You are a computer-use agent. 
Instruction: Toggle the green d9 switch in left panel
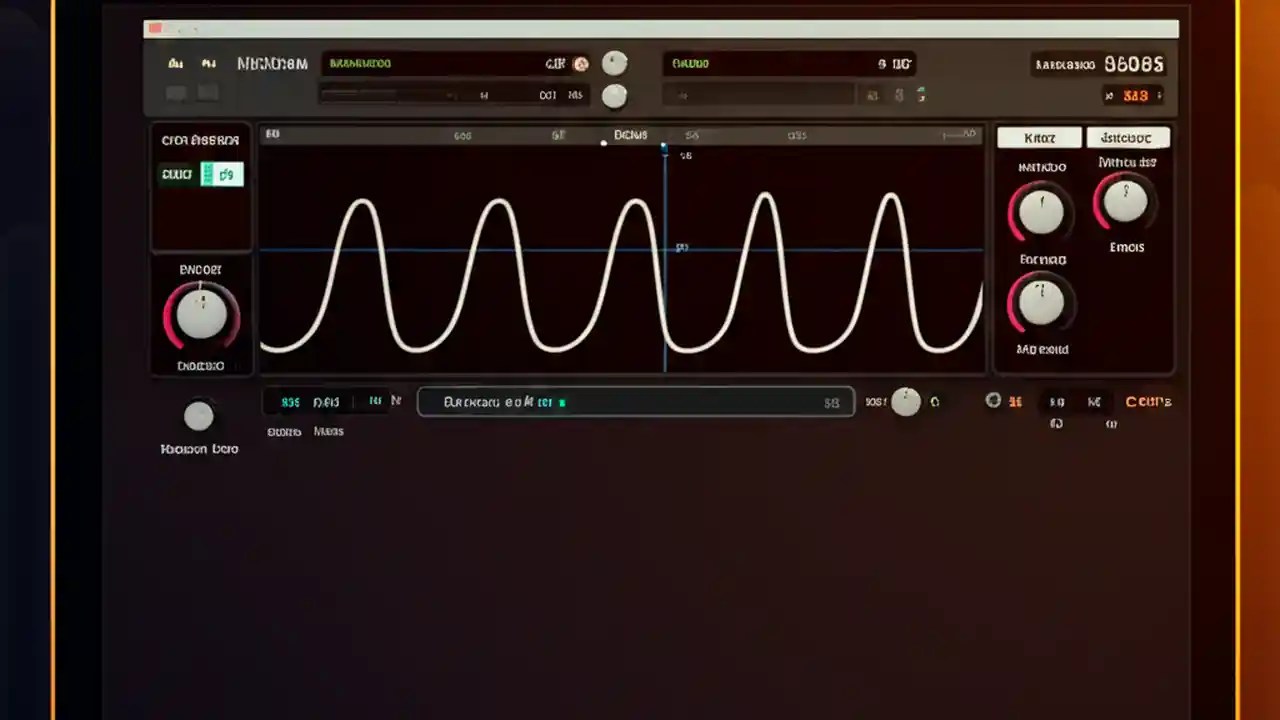(223, 173)
